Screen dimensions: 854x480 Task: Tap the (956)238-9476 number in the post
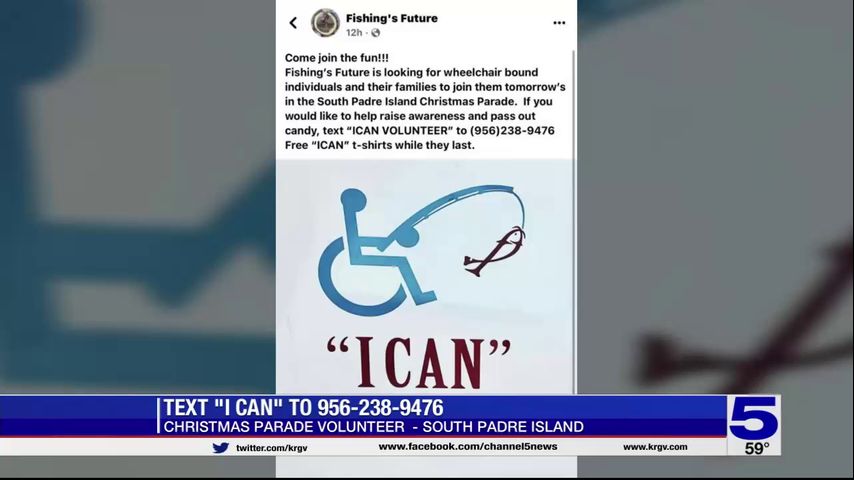[x=512, y=131]
